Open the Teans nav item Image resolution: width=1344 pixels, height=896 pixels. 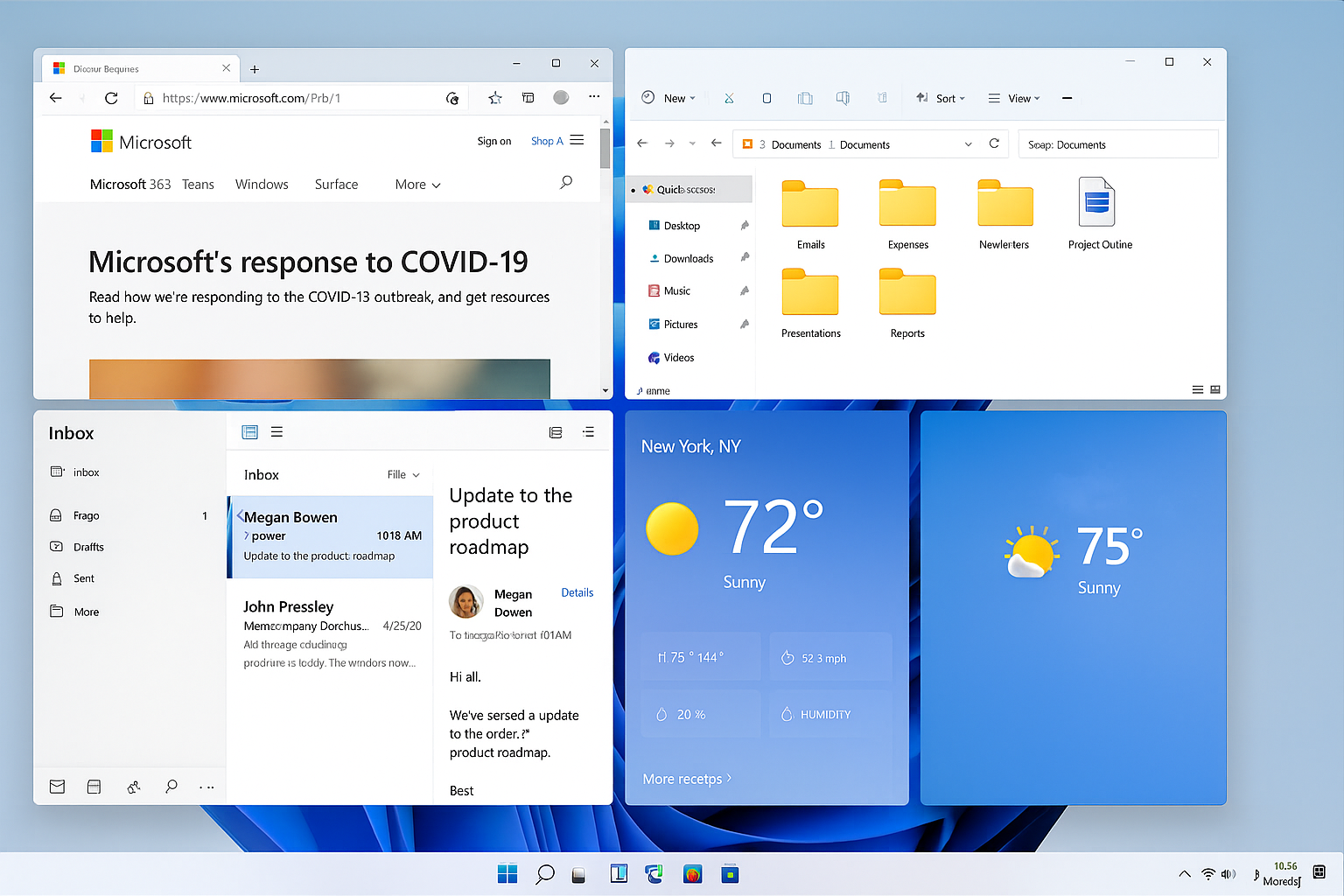(198, 185)
